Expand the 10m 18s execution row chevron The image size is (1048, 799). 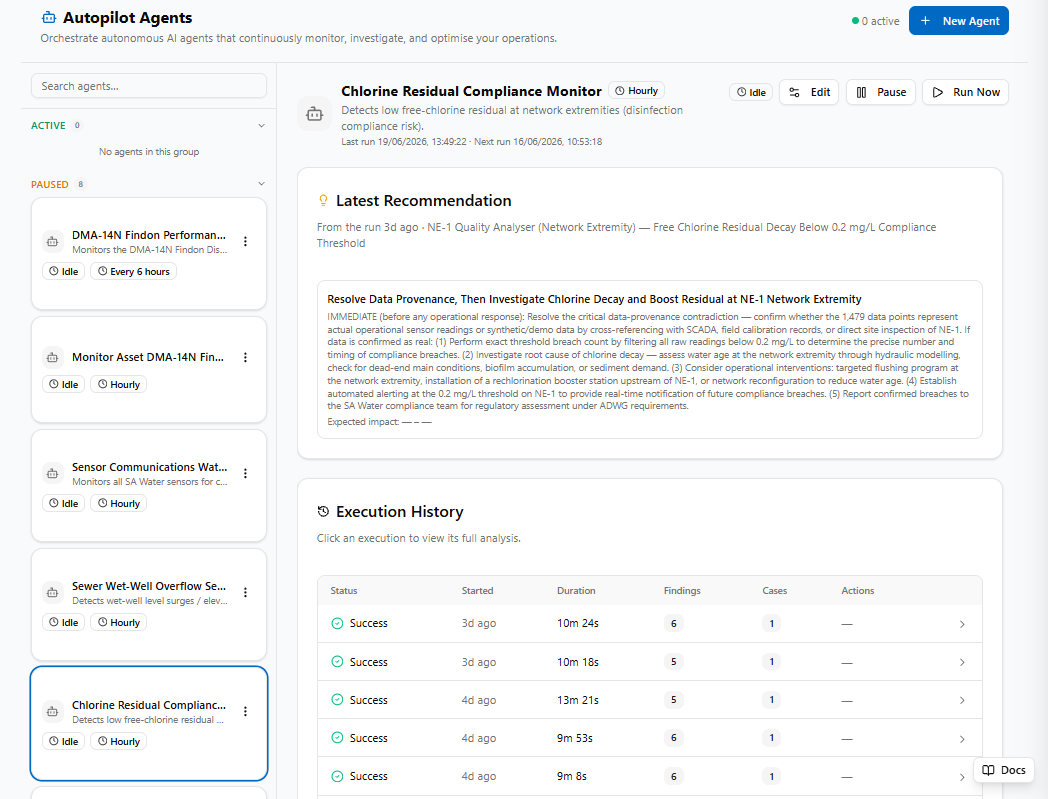pyautogui.click(x=962, y=663)
